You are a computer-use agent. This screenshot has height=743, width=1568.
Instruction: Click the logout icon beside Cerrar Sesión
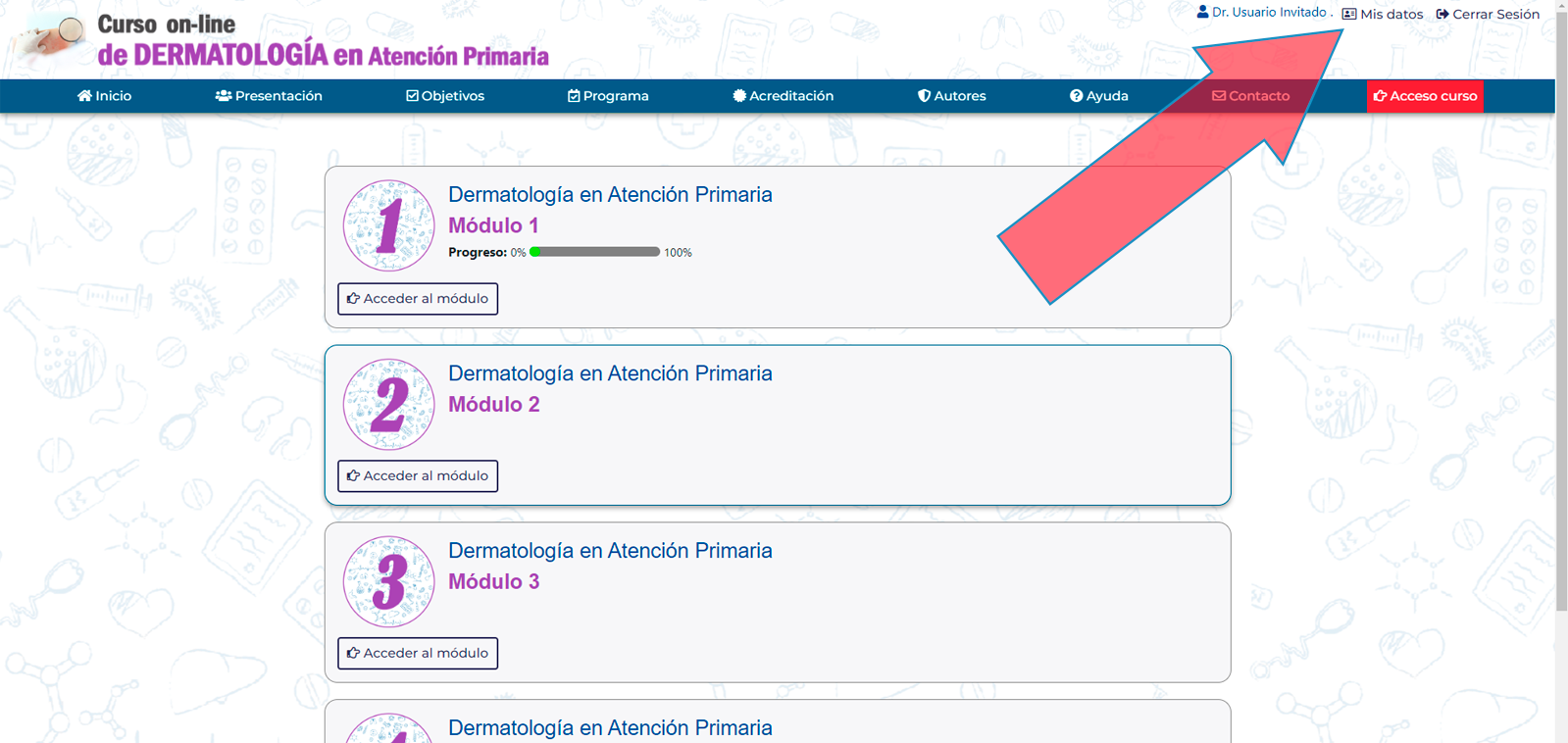[x=1442, y=15]
